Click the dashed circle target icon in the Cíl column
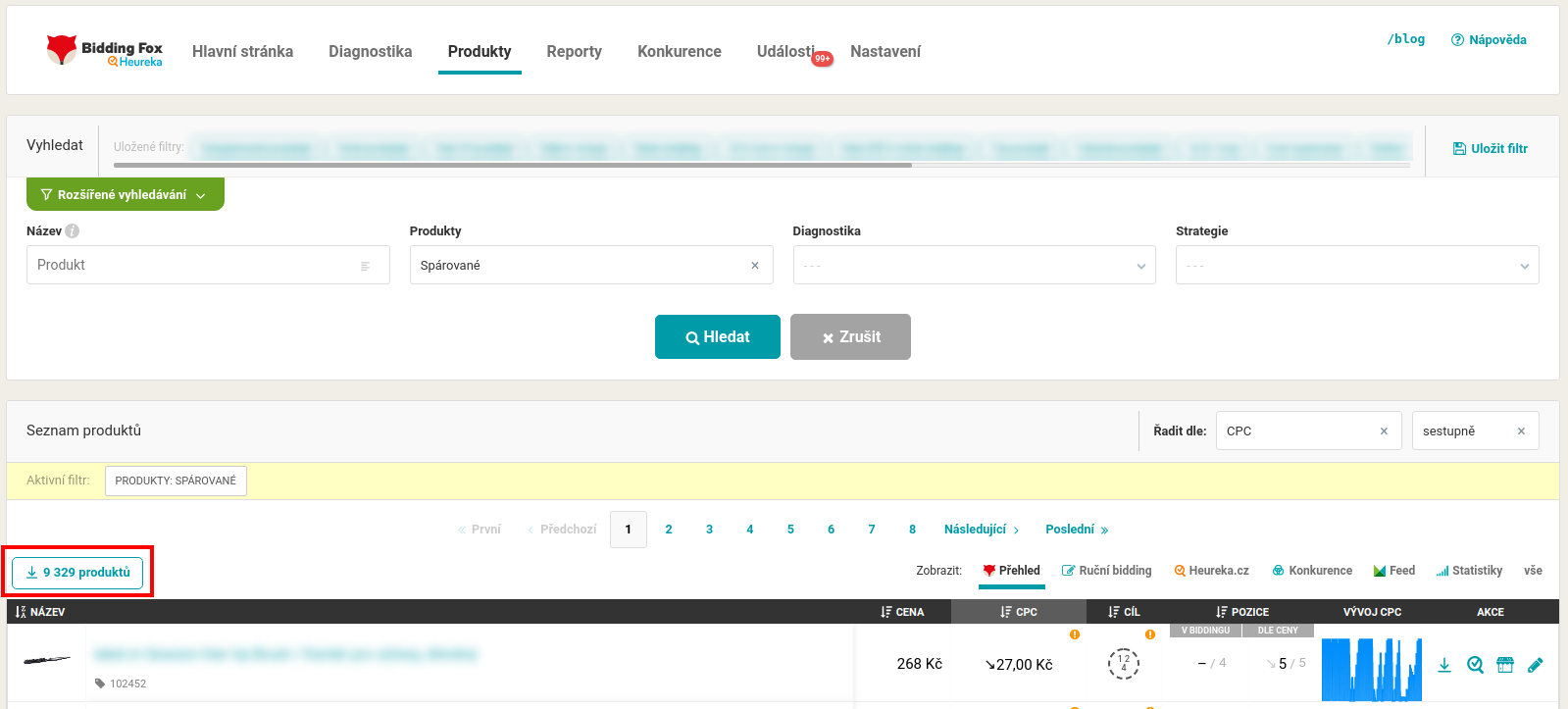This screenshot has height=709, width=1568. pos(1124,664)
